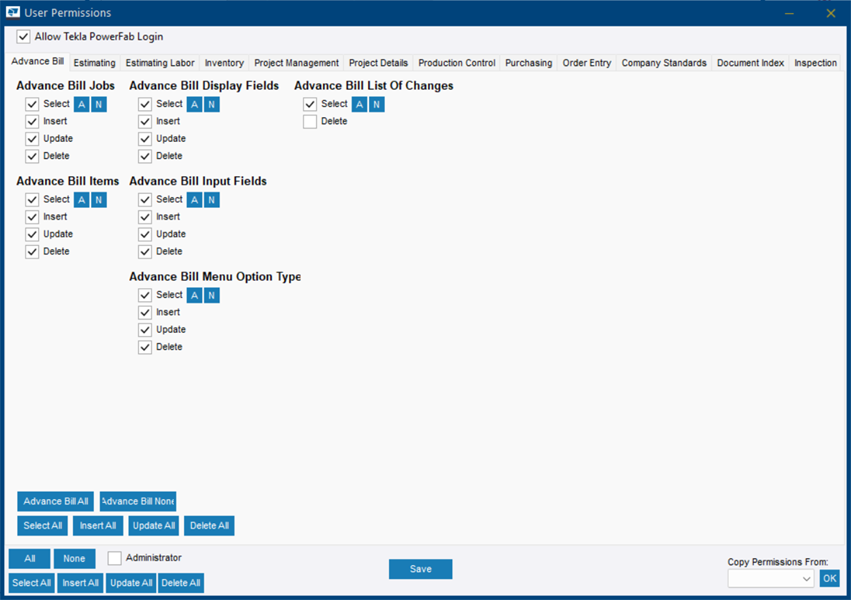Screen dimensions: 851x600
Task: Uncheck Delete under Advance Bill Items
Action: (32, 252)
